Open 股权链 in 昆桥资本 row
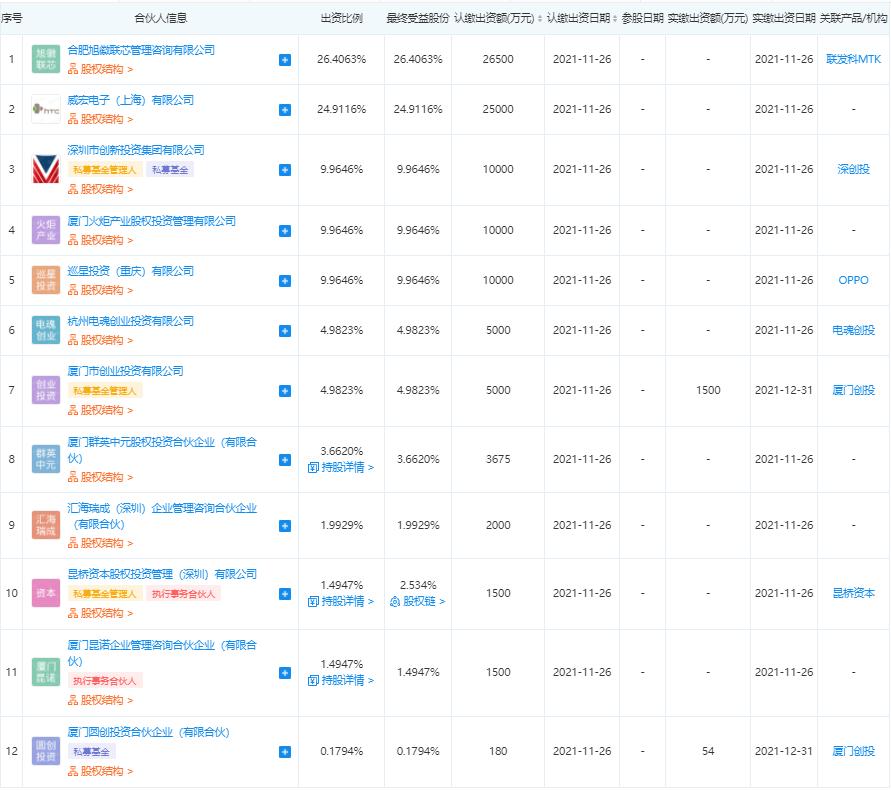 point(417,601)
